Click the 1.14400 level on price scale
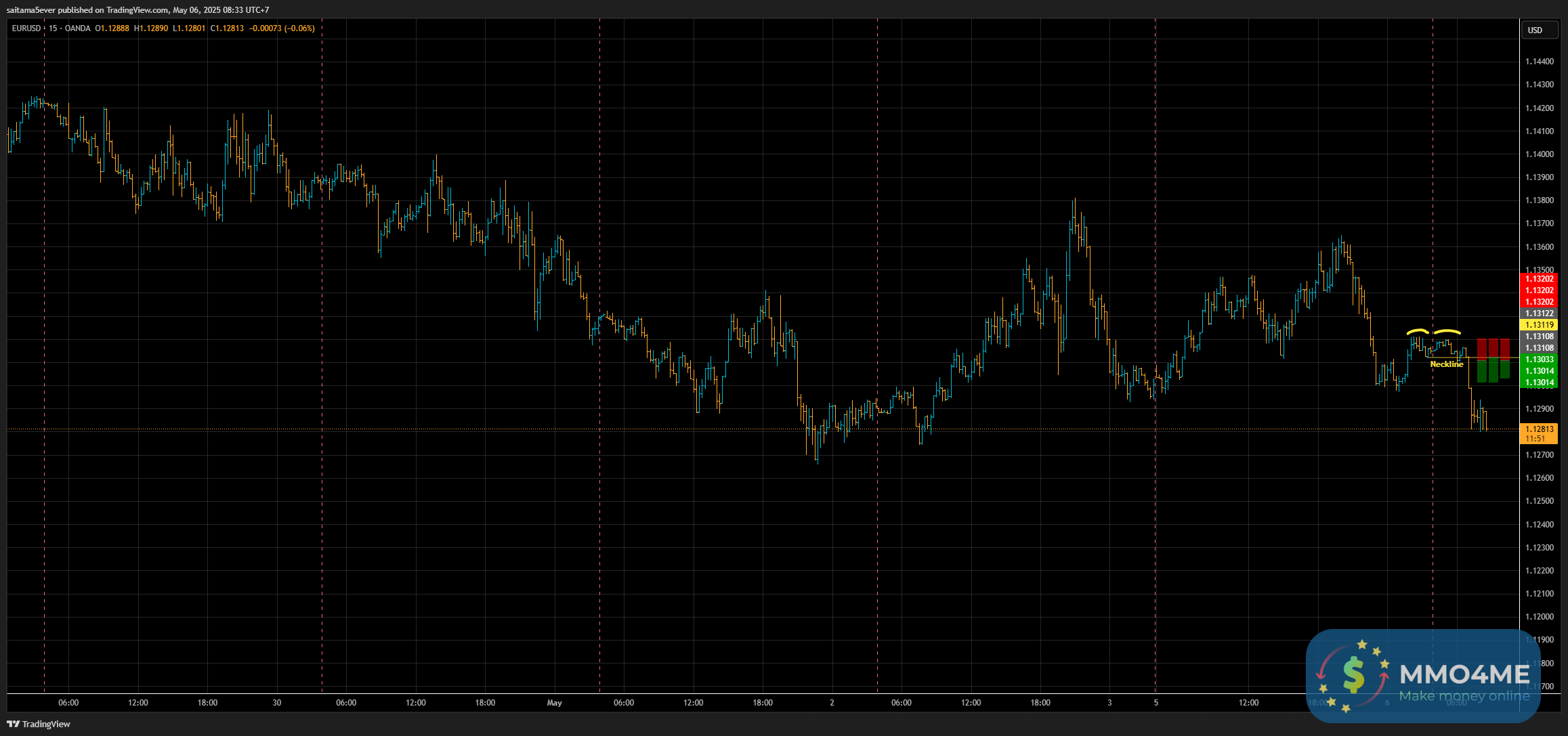The width and height of the screenshot is (1568, 736). pyautogui.click(x=1539, y=62)
